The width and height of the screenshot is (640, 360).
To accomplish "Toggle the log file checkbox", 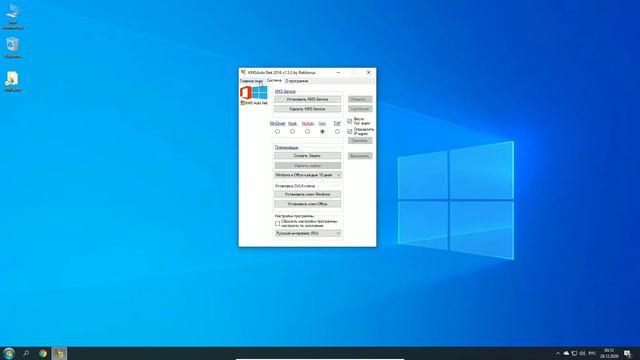I will tap(350, 121).
